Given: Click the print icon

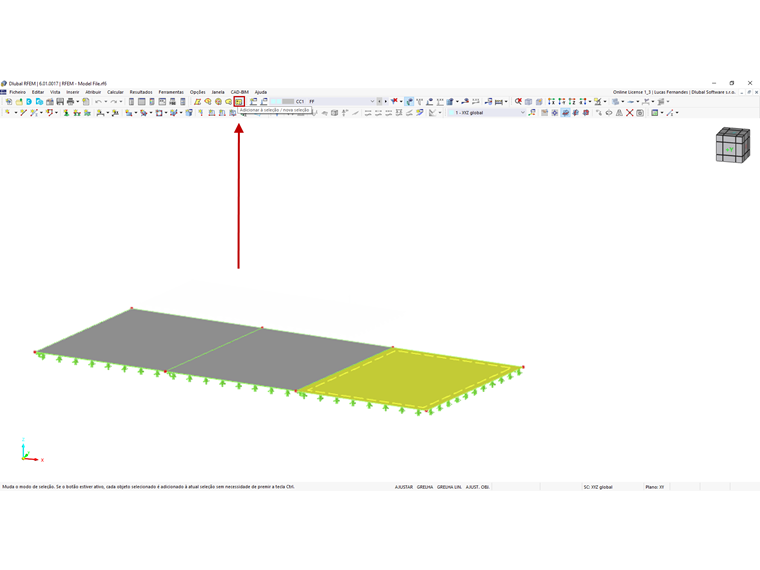Looking at the screenshot, I should tap(70, 101).
